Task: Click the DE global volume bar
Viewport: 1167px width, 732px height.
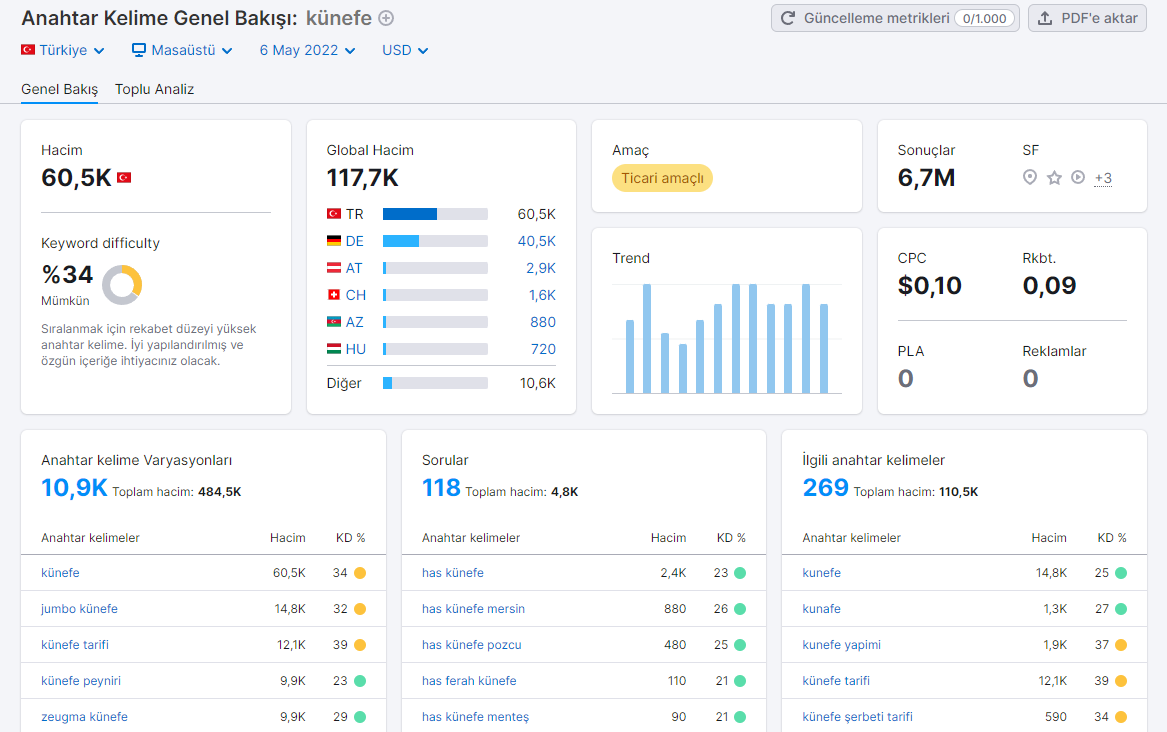Action: click(435, 241)
